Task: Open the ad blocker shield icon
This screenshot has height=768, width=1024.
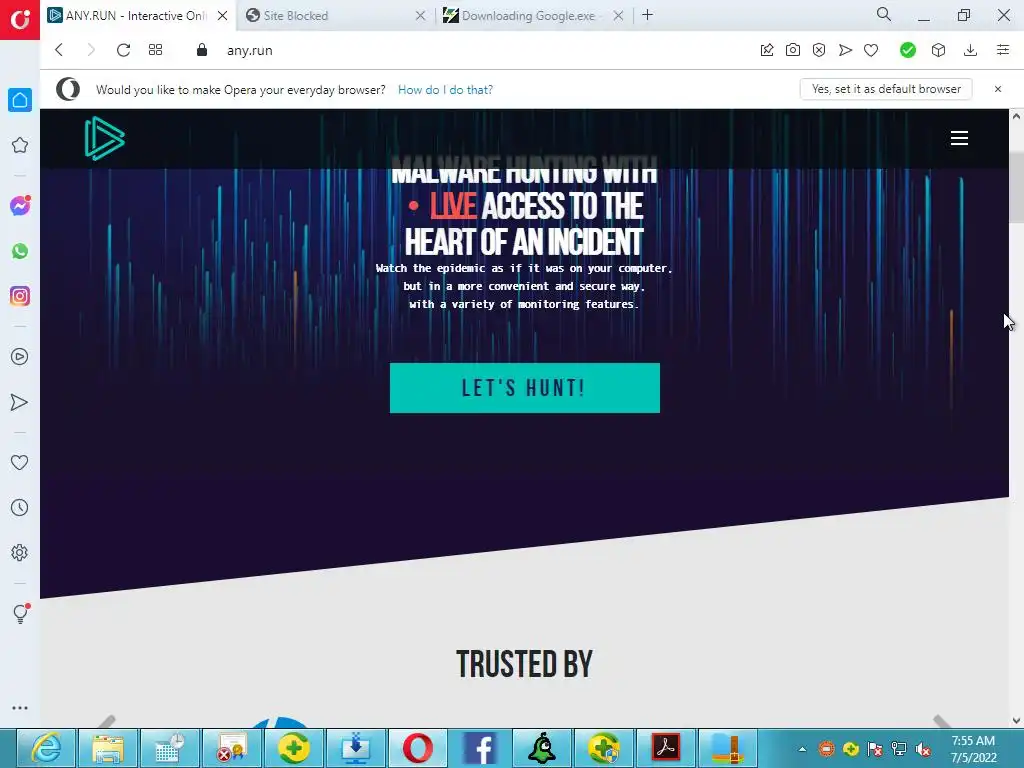Action: (819, 50)
